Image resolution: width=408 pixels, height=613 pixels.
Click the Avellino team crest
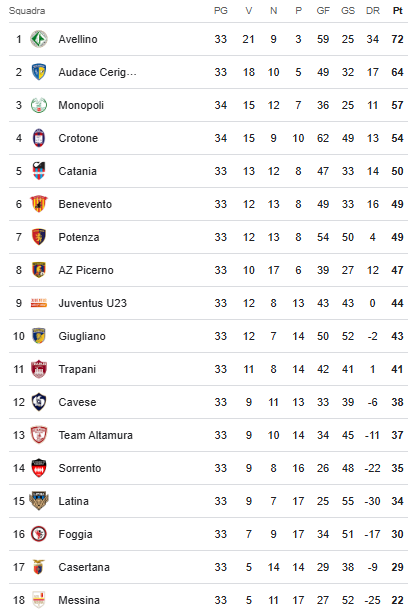pyautogui.click(x=39, y=39)
